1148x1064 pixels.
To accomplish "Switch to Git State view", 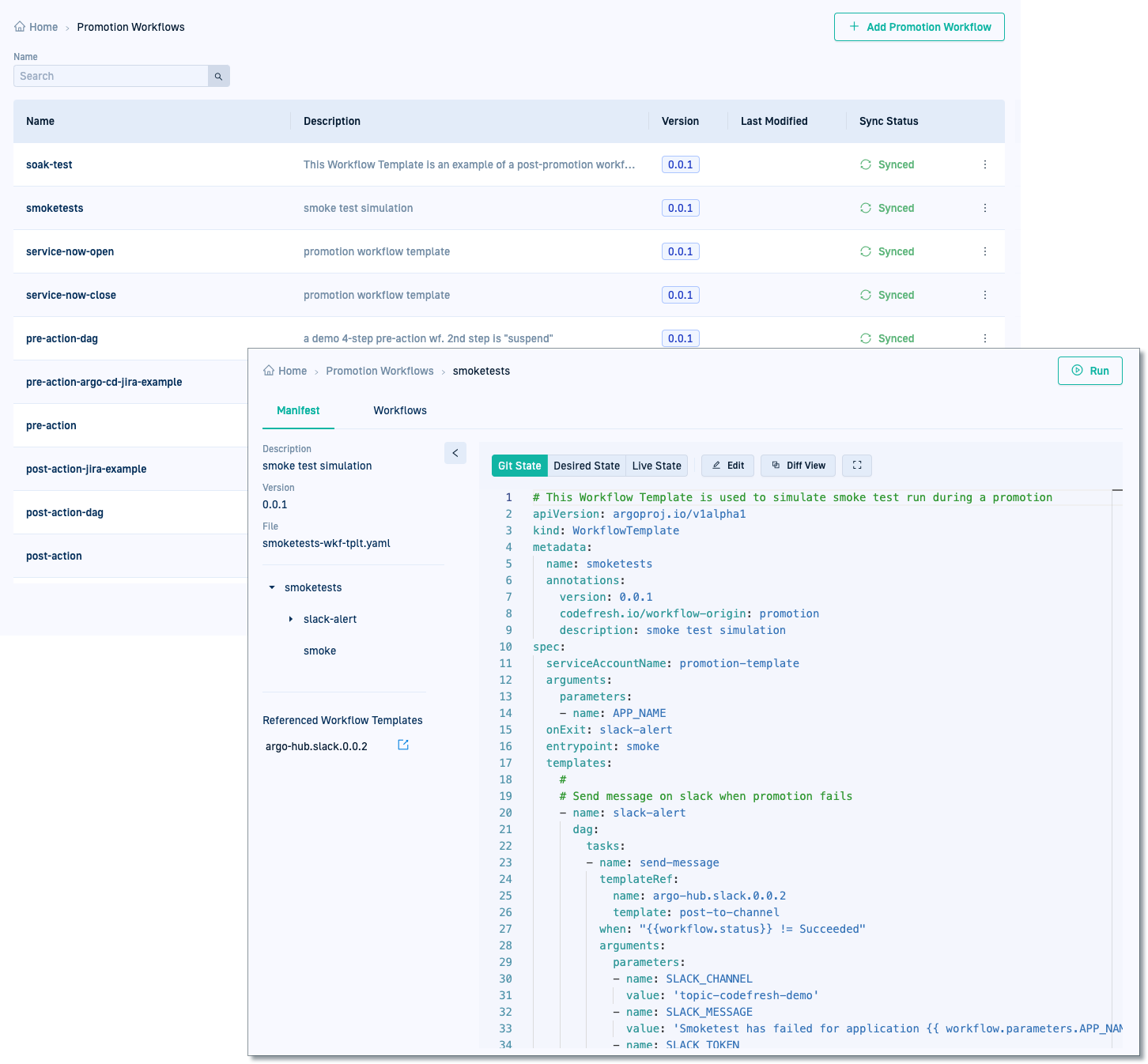I will 519,466.
